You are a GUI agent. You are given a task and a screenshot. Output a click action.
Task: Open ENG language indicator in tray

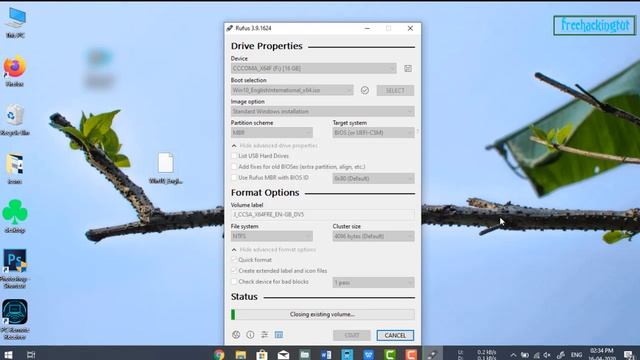[576, 355]
